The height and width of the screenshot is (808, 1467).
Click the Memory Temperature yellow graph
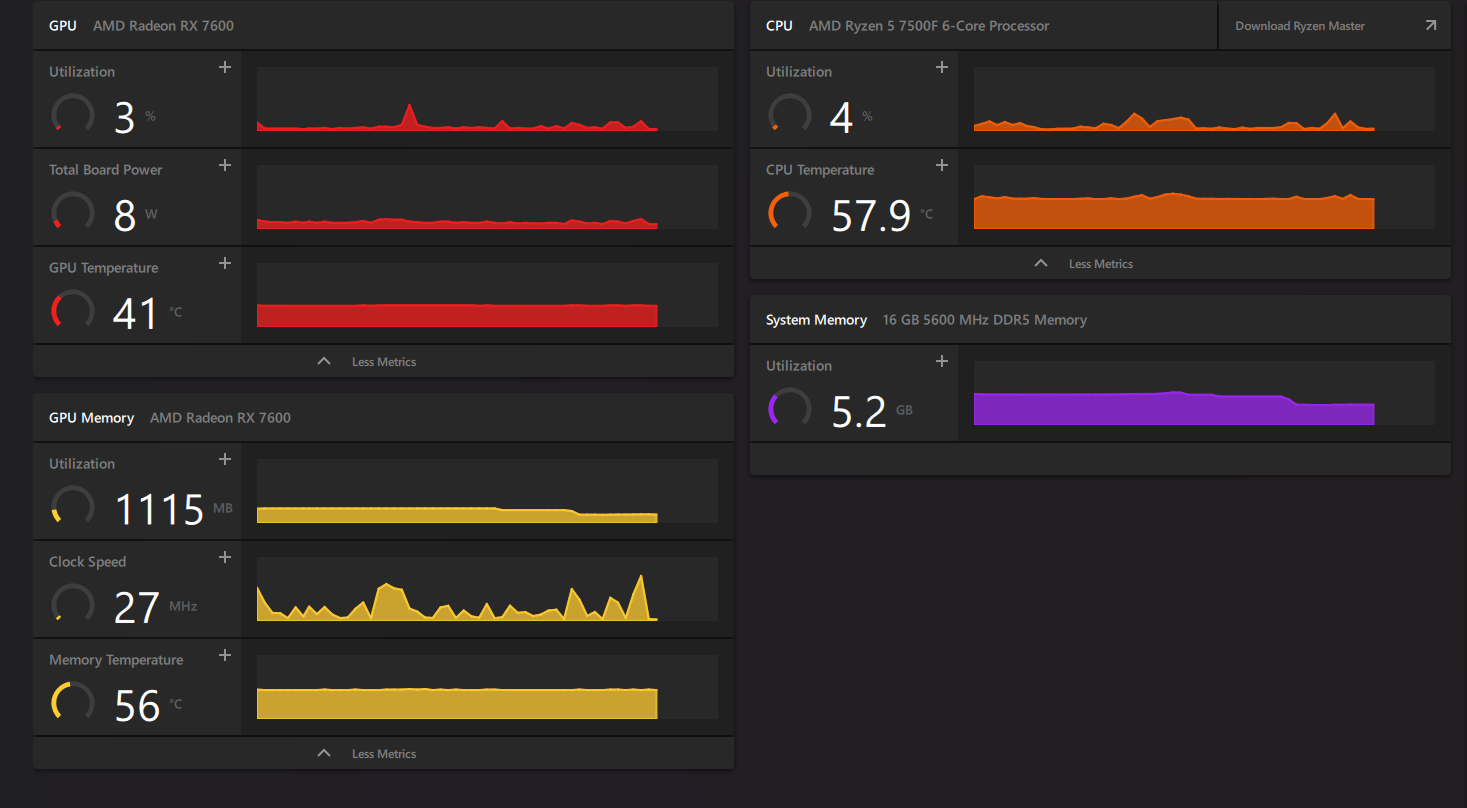tap(487, 687)
